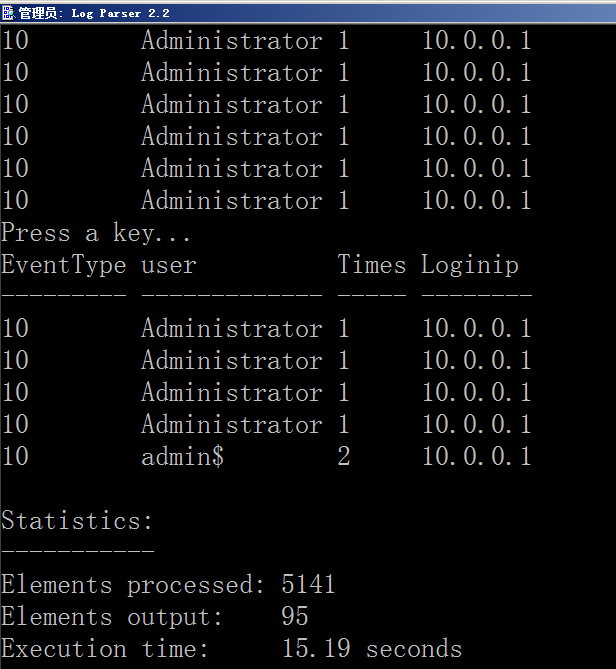Viewport: 616px width, 669px height.
Task: Click the Elements output label
Action: coord(112,617)
